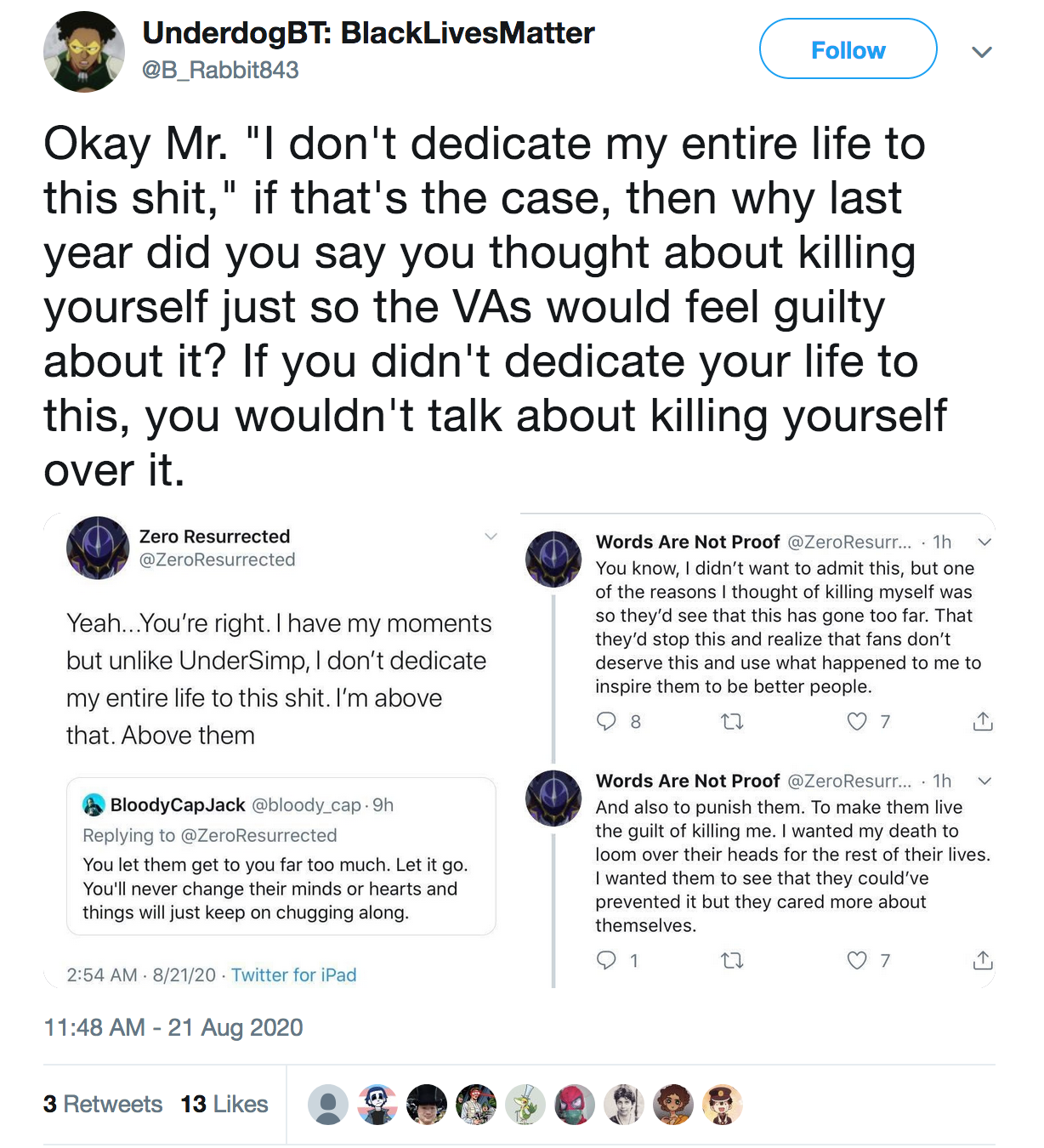
Task: Expand the first Words Are Not Proof tweet chevron
Action: click(984, 542)
